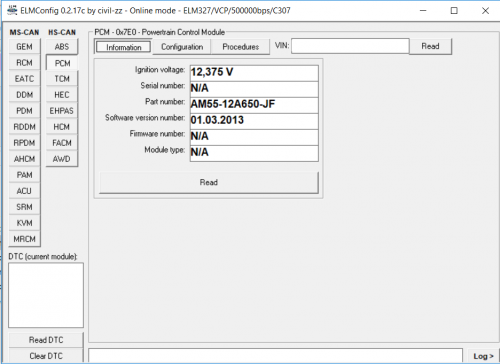Open the AHCM module
Screen dimensions: 500x364
pos(25,159)
